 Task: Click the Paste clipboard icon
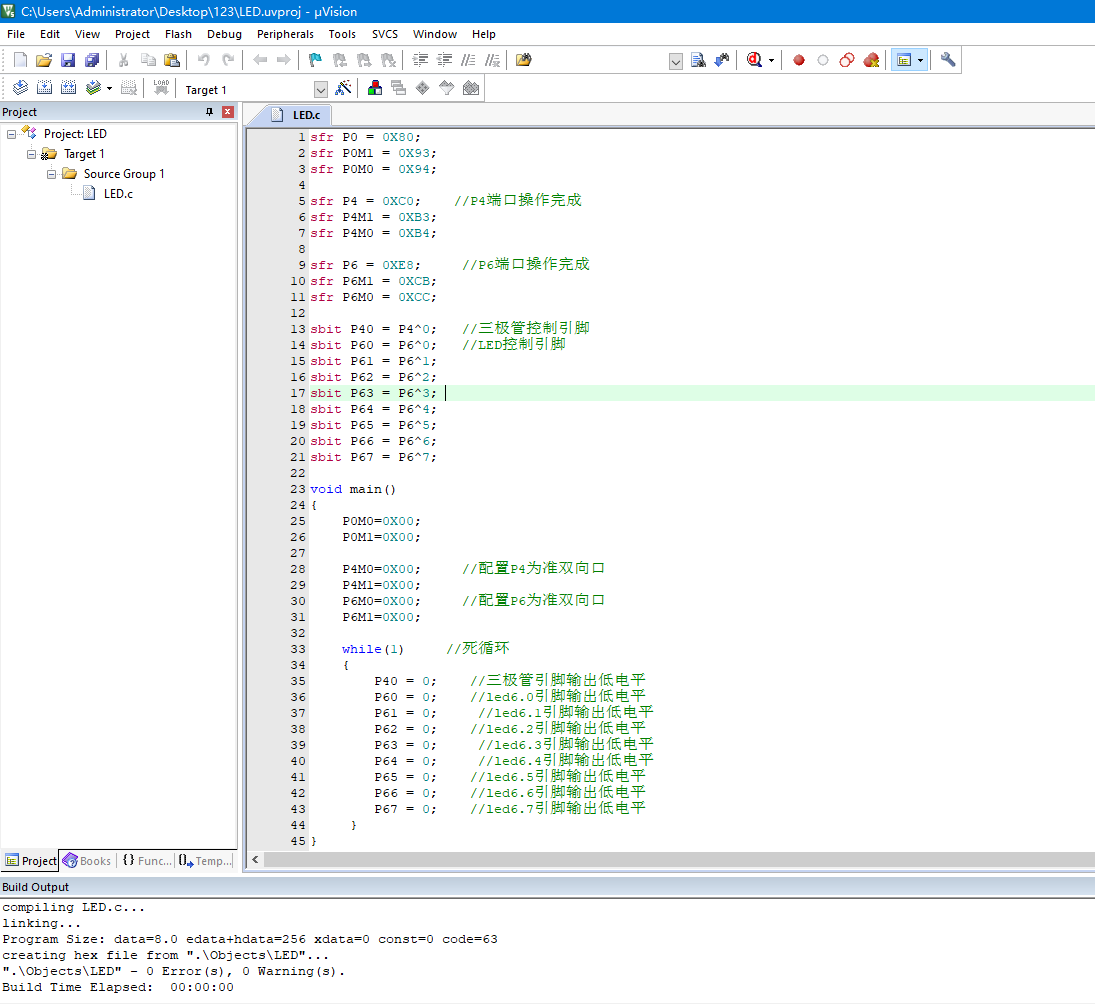[x=172, y=60]
